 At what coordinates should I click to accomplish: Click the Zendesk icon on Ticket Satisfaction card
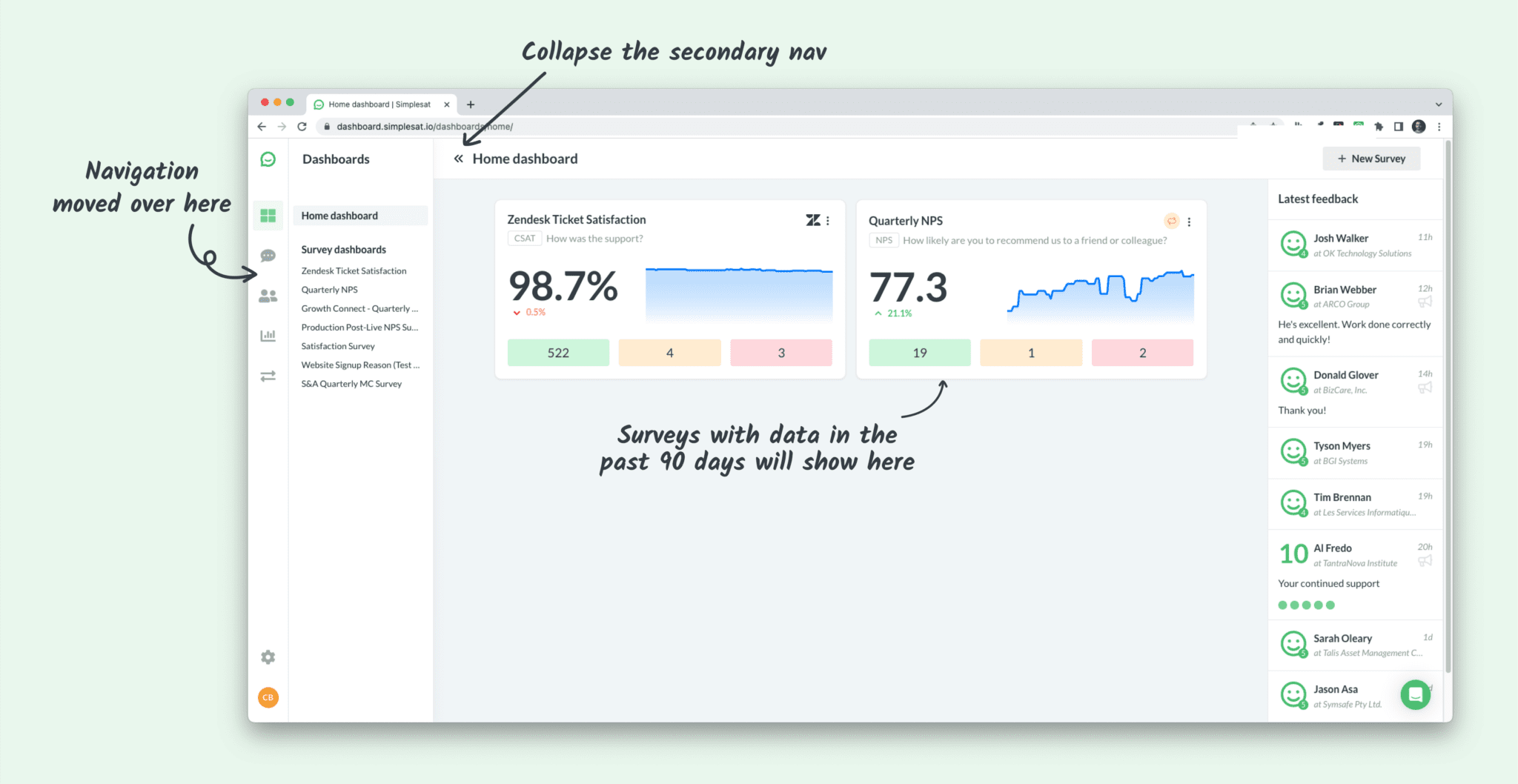pos(813,219)
